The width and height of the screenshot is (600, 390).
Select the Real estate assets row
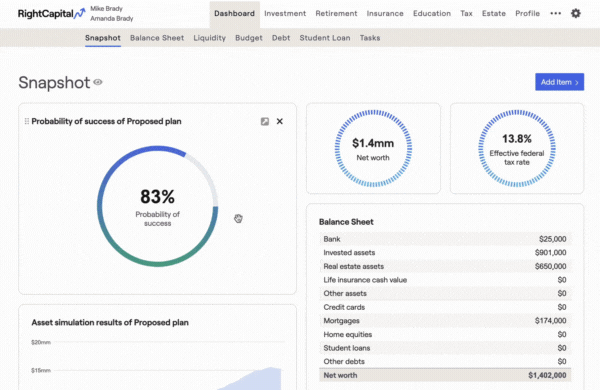click(445, 266)
